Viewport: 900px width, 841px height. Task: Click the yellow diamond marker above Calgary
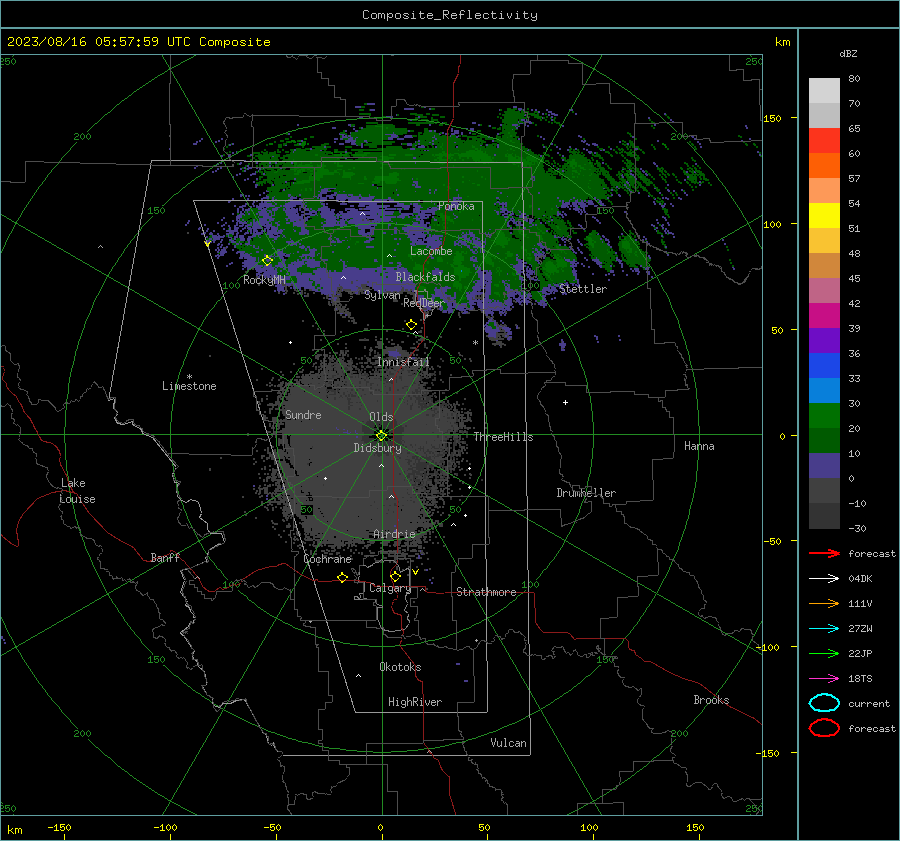pos(395,576)
